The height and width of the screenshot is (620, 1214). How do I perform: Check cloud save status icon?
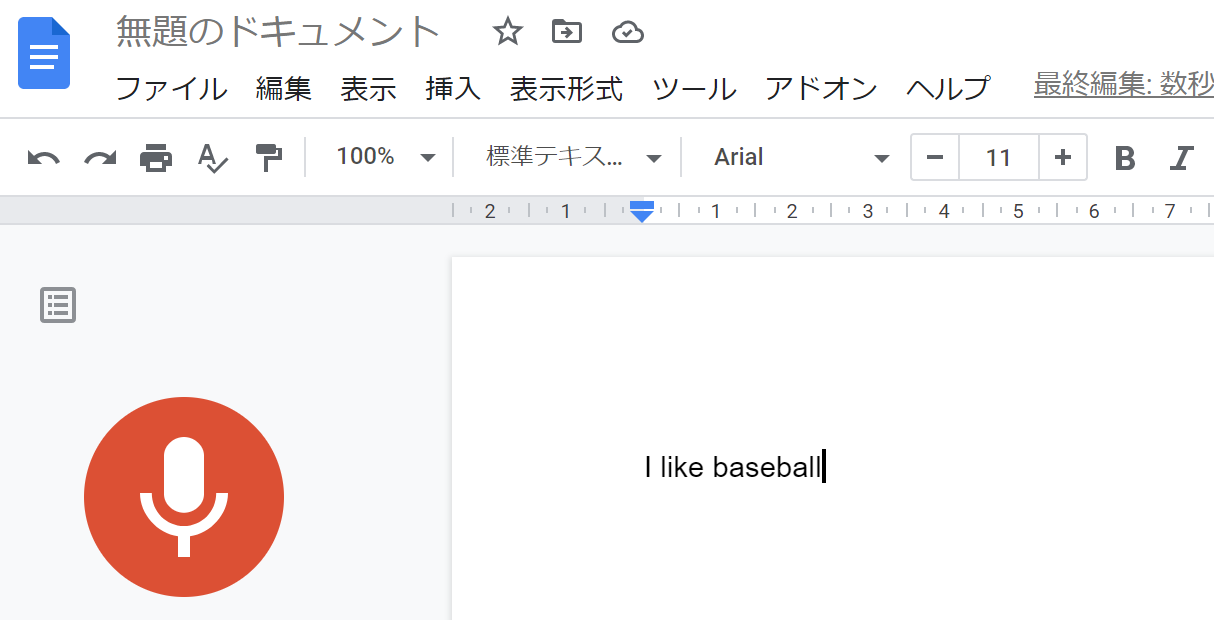point(627,33)
